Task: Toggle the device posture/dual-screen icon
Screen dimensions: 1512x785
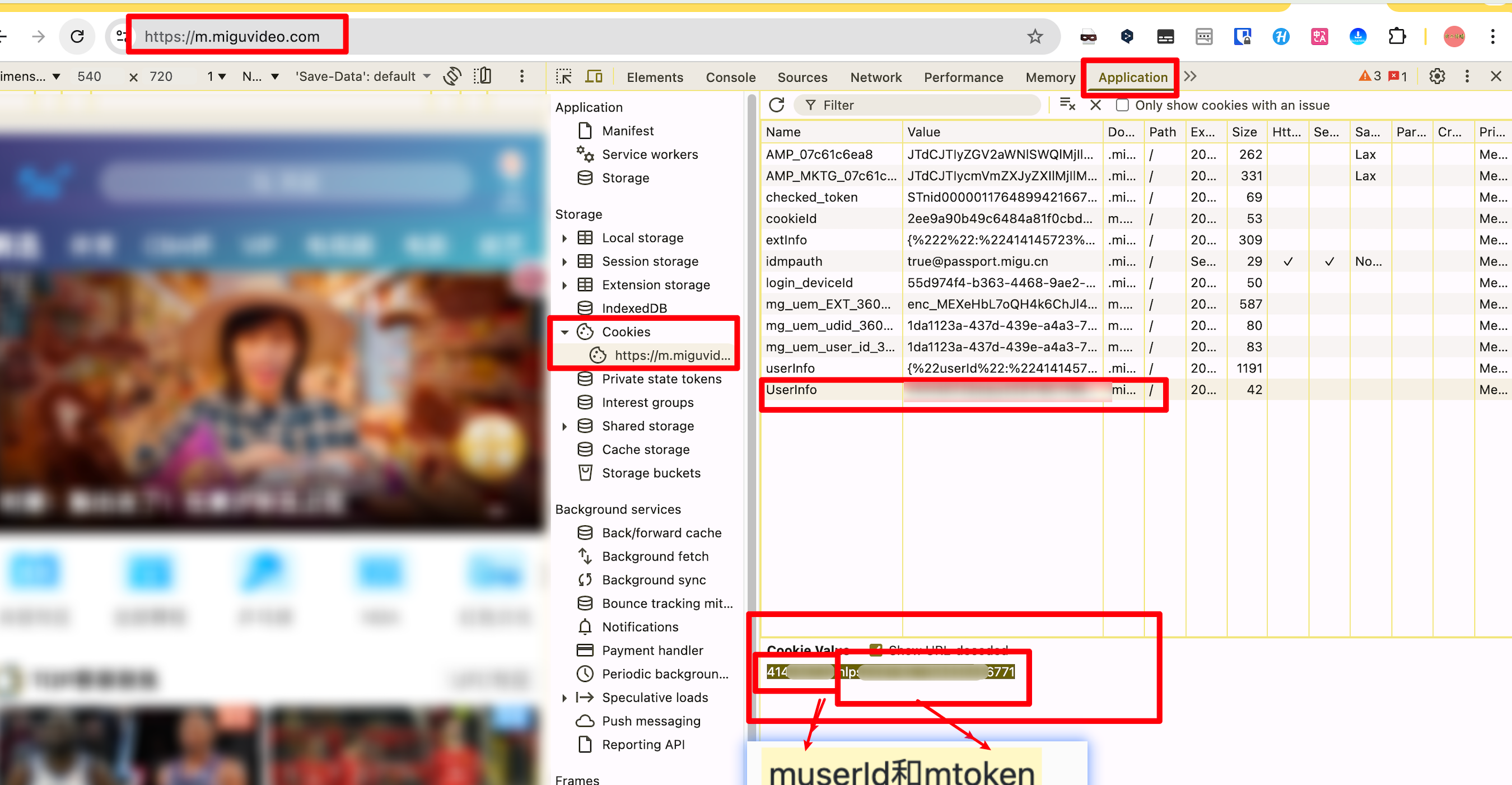Action: coord(483,76)
